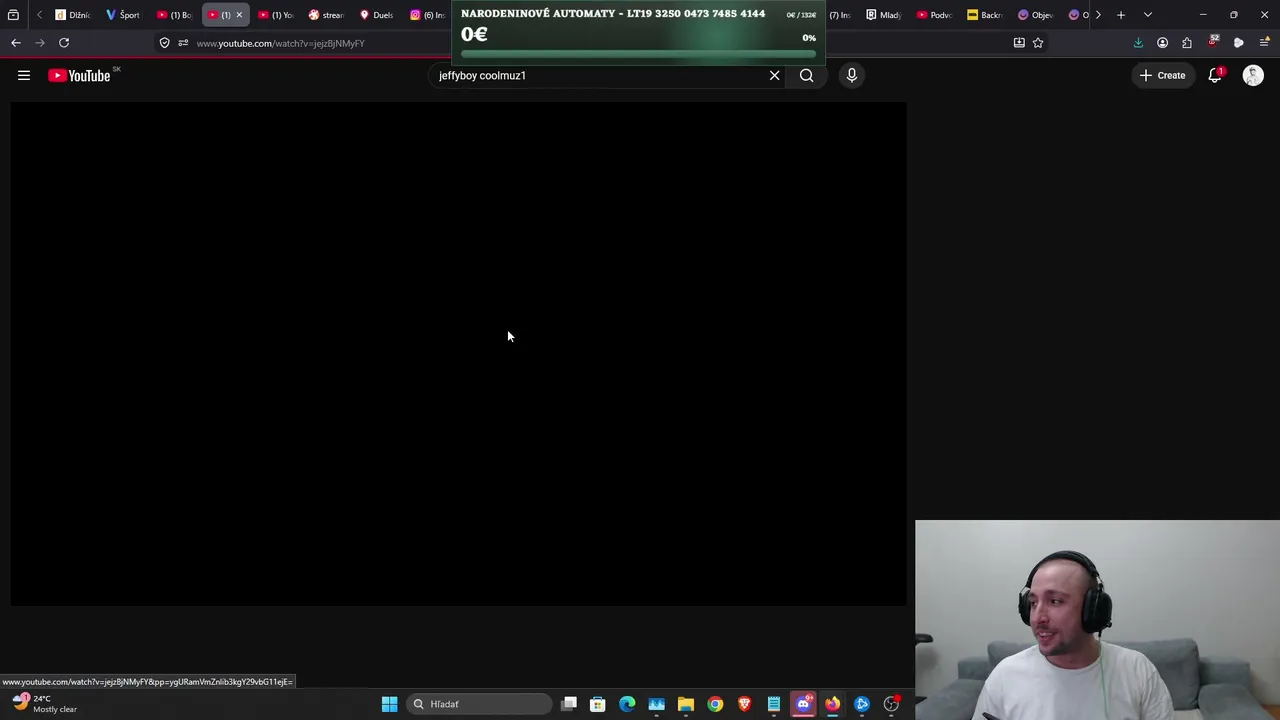Open Firefox from the taskbar

click(x=832, y=704)
